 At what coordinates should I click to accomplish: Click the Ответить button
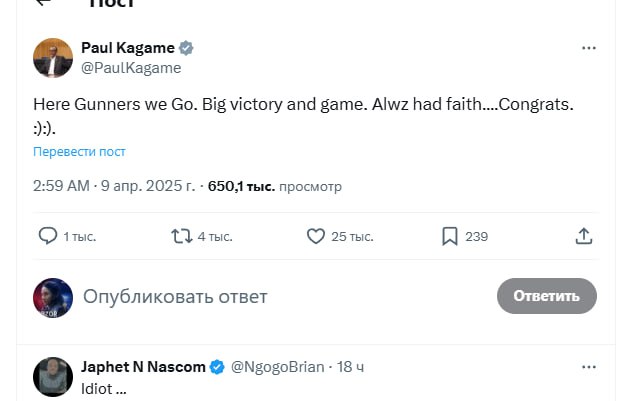click(x=546, y=296)
